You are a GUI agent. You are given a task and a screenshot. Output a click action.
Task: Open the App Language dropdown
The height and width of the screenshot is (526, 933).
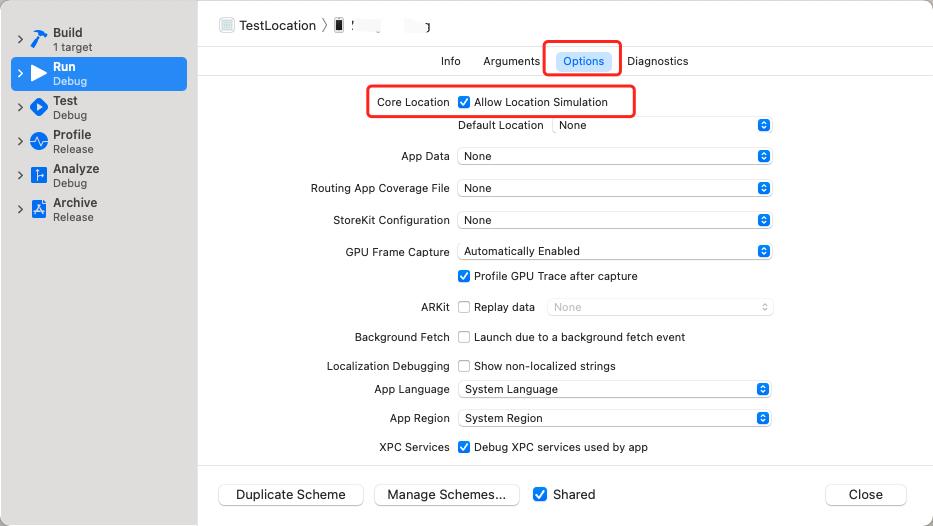pos(614,389)
